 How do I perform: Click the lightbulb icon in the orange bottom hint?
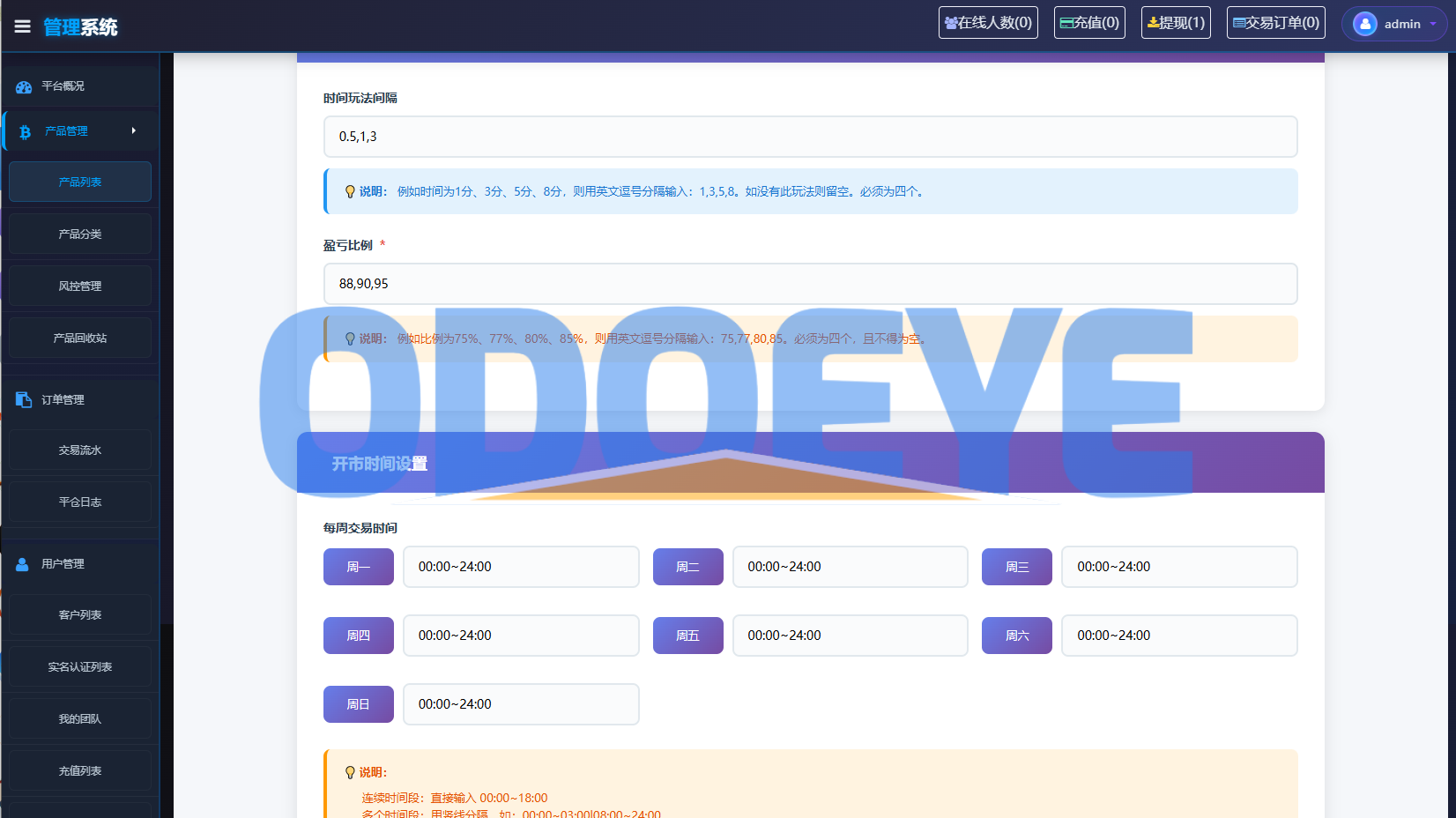click(350, 772)
